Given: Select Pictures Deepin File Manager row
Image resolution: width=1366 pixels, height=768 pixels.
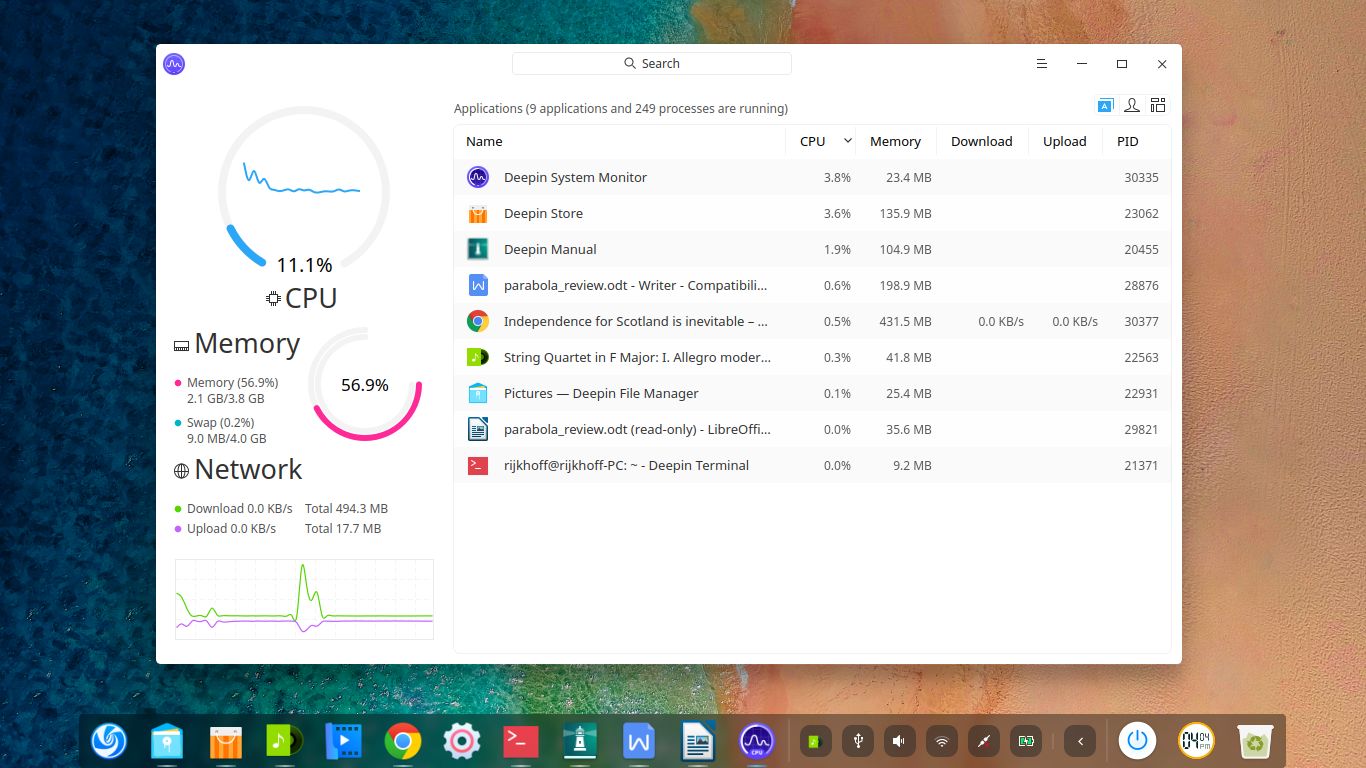Looking at the screenshot, I should pos(812,393).
